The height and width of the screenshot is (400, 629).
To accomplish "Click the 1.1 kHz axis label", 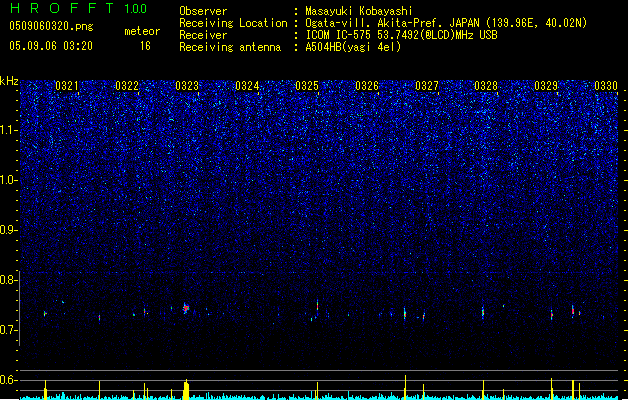I will [x=9, y=130].
